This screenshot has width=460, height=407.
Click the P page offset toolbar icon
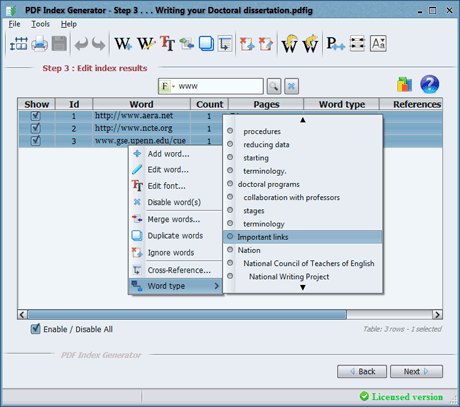(335, 44)
